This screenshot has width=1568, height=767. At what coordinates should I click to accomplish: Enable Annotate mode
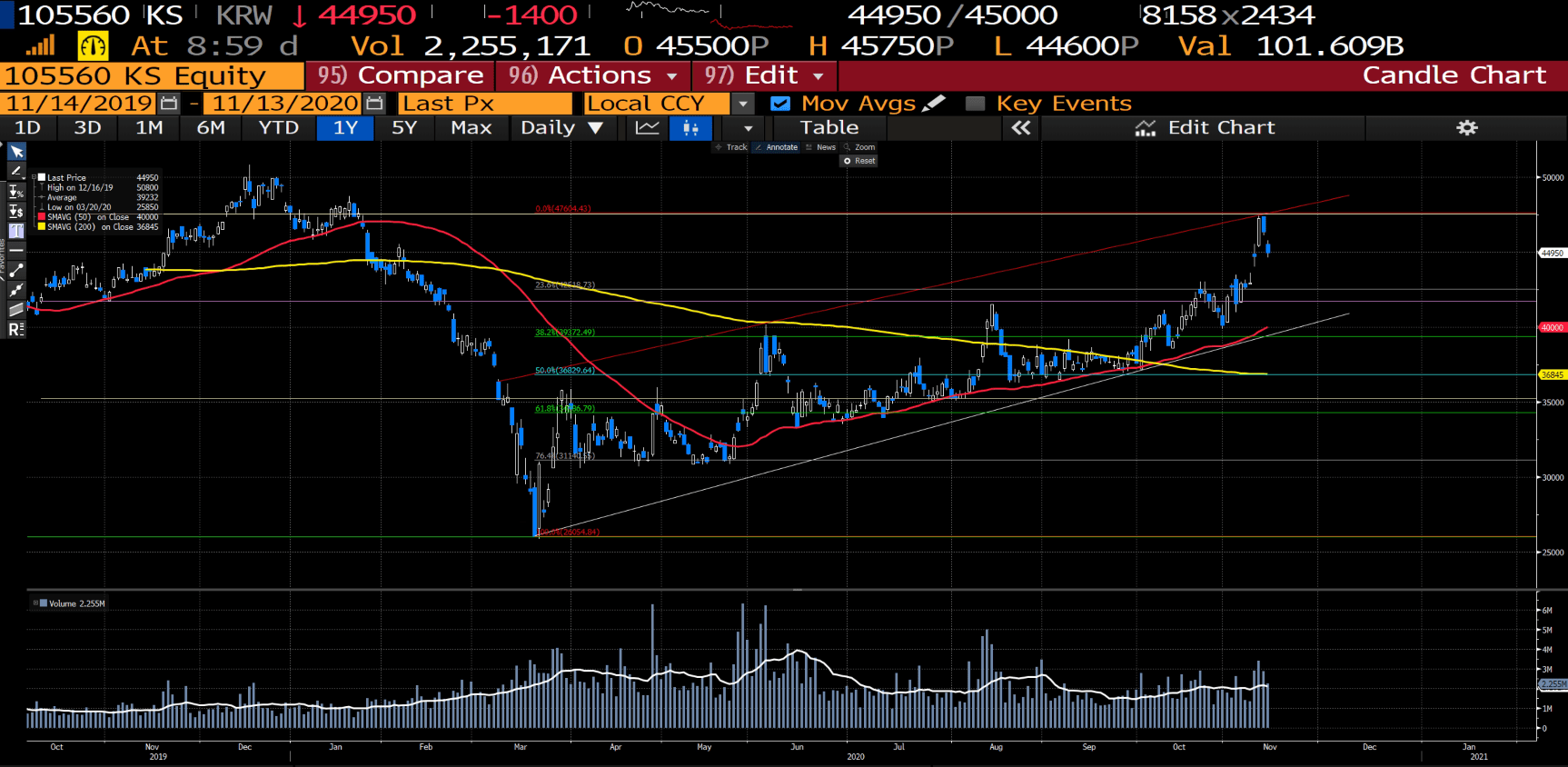776,147
